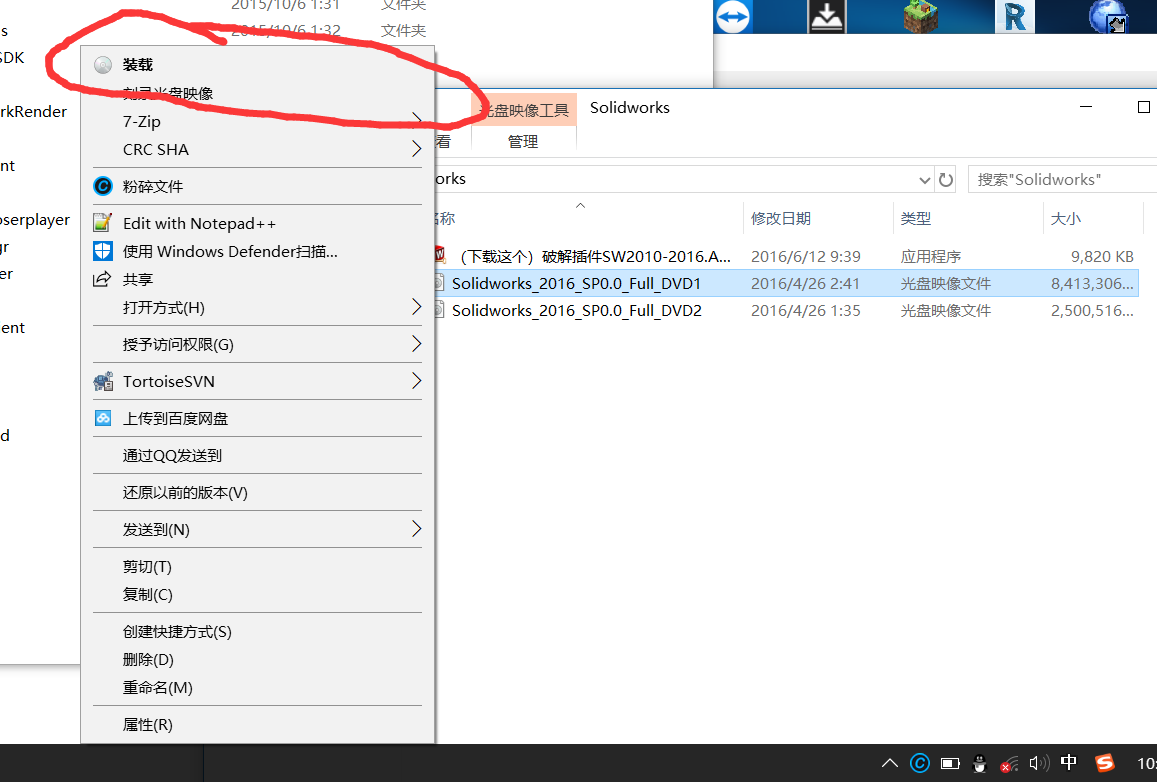Click the volume speaker tray icon
The height and width of the screenshot is (782, 1157).
(x=1039, y=764)
